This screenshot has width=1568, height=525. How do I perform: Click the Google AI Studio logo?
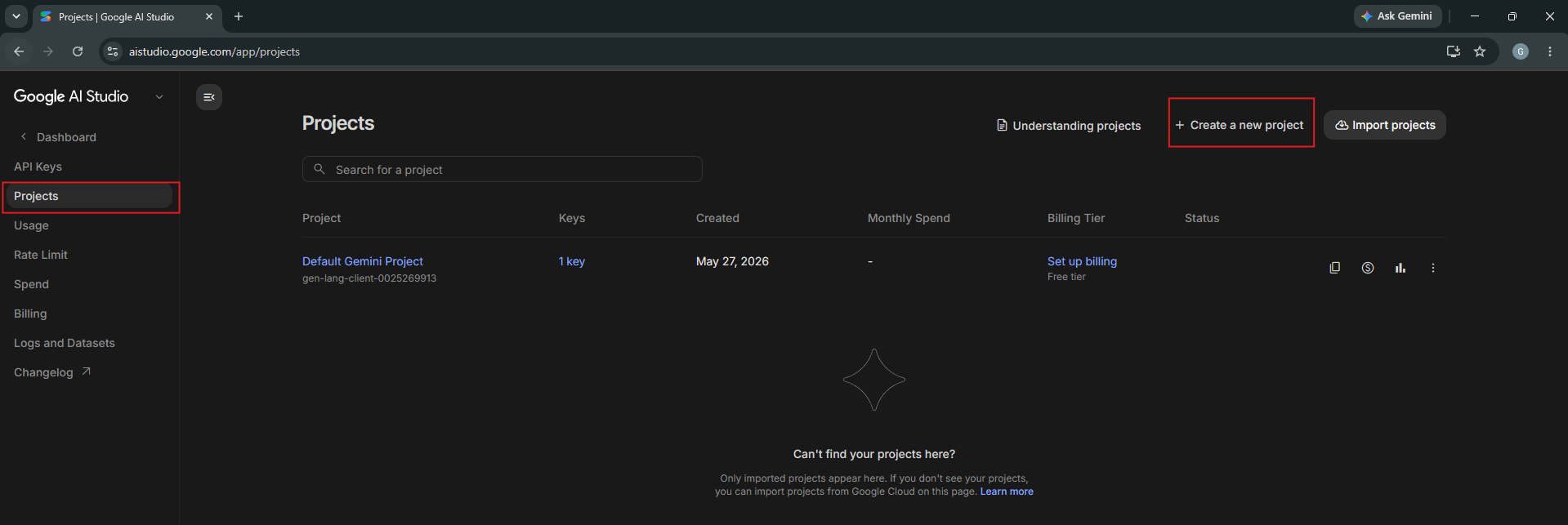pos(71,96)
